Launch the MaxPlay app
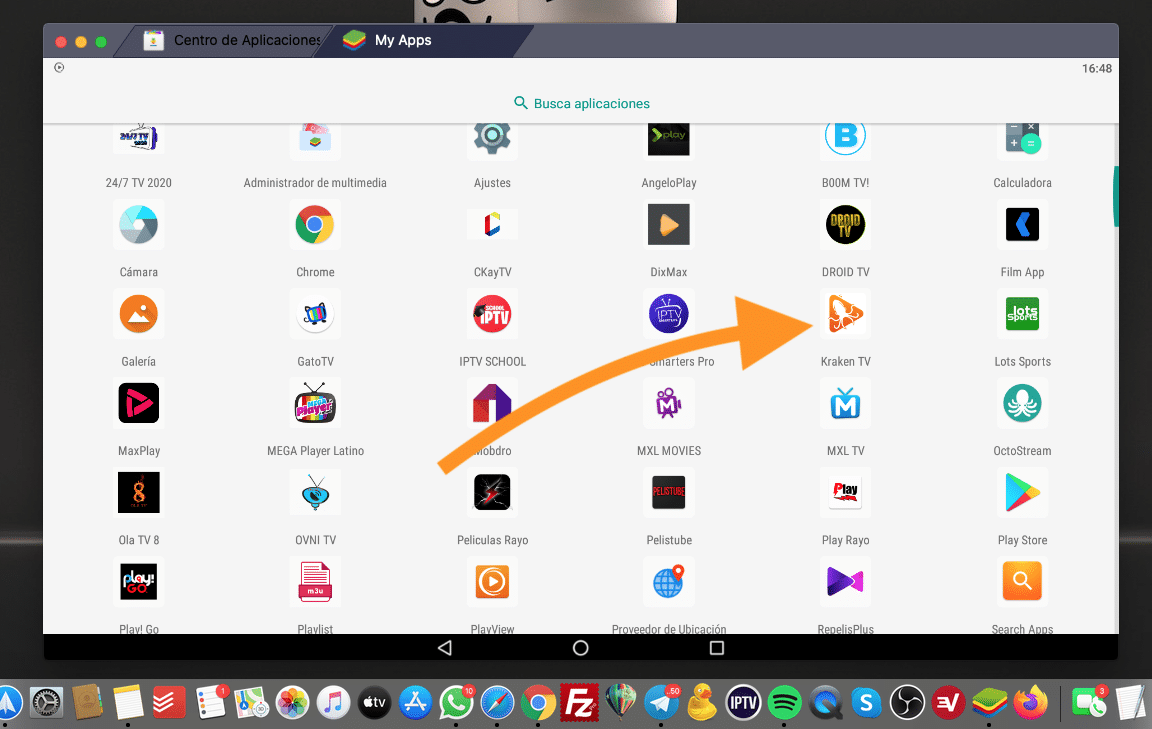This screenshot has height=729, width=1152. pyautogui.click(x=138, y=403)
